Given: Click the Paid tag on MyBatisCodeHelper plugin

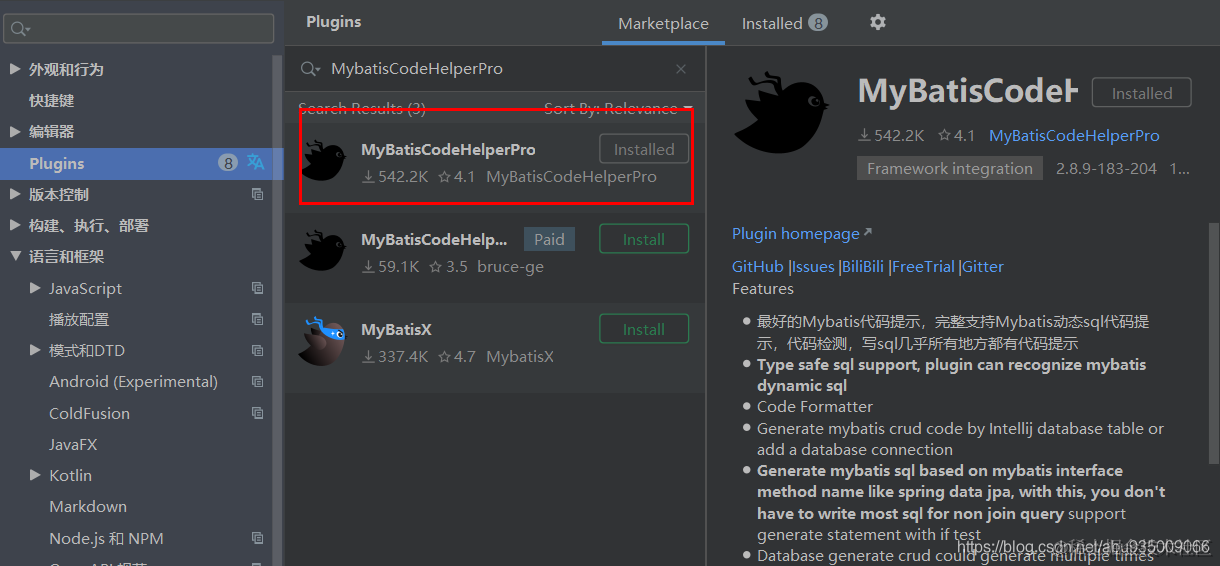Looking at the screenshot, I should [x=549, y=239].
